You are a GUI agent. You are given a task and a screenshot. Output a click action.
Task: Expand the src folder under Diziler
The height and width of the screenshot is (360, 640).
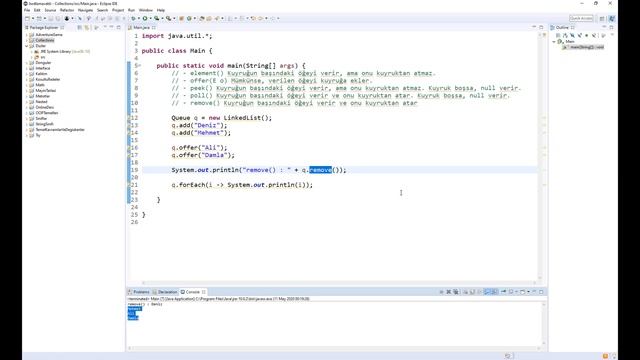click(32, 58)
